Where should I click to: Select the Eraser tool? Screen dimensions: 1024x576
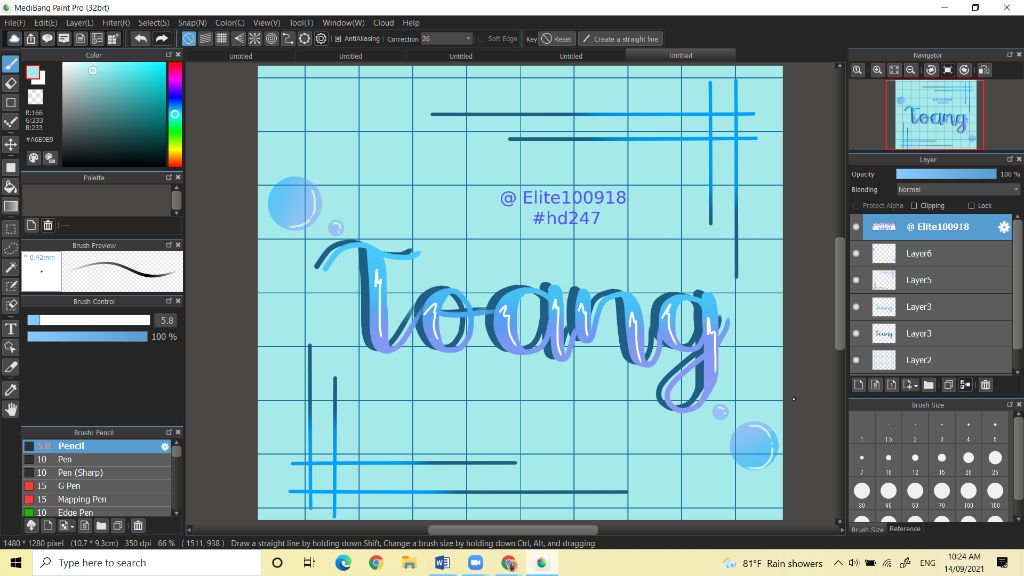10,83
